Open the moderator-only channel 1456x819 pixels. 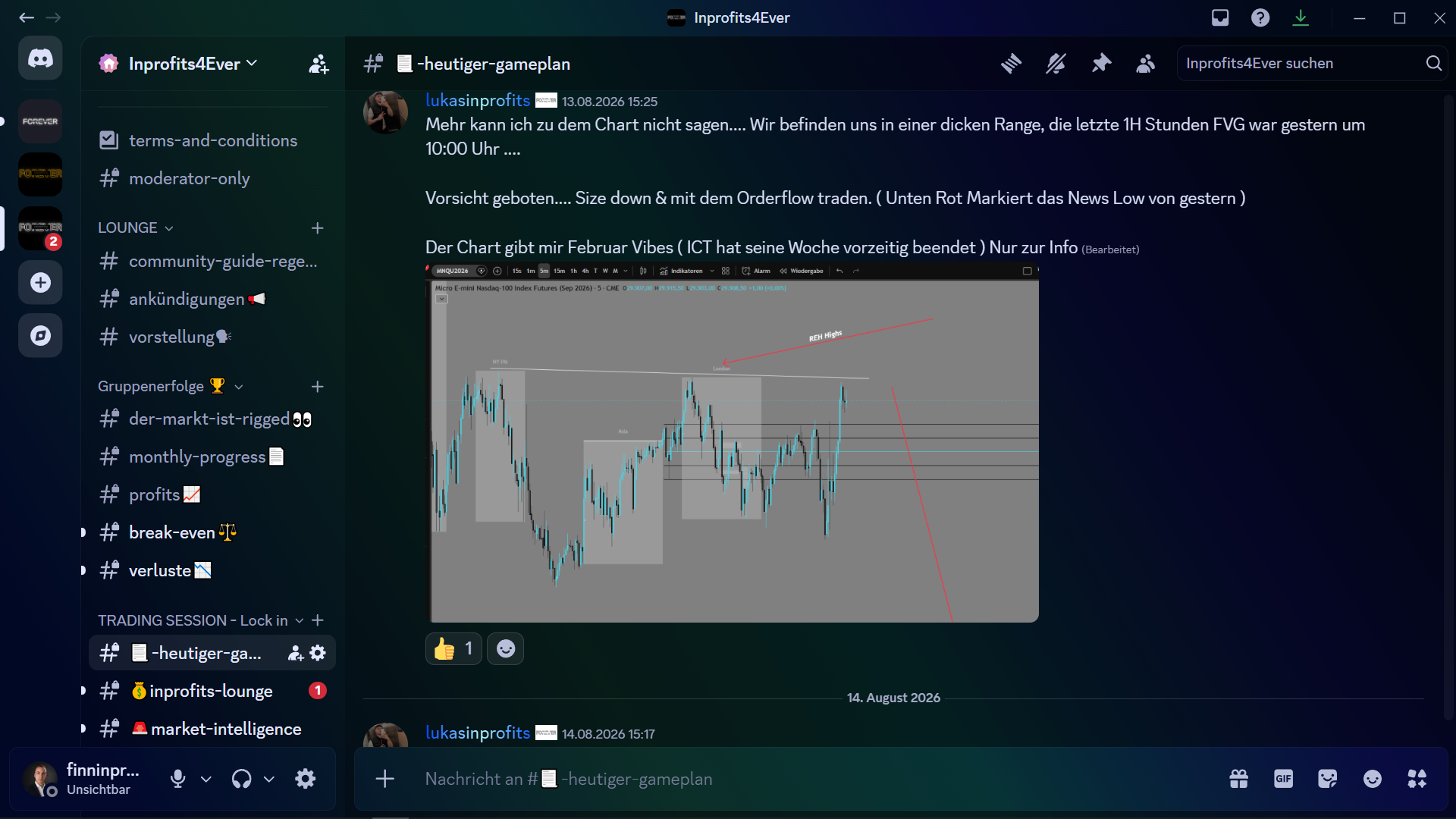(212, 178)
